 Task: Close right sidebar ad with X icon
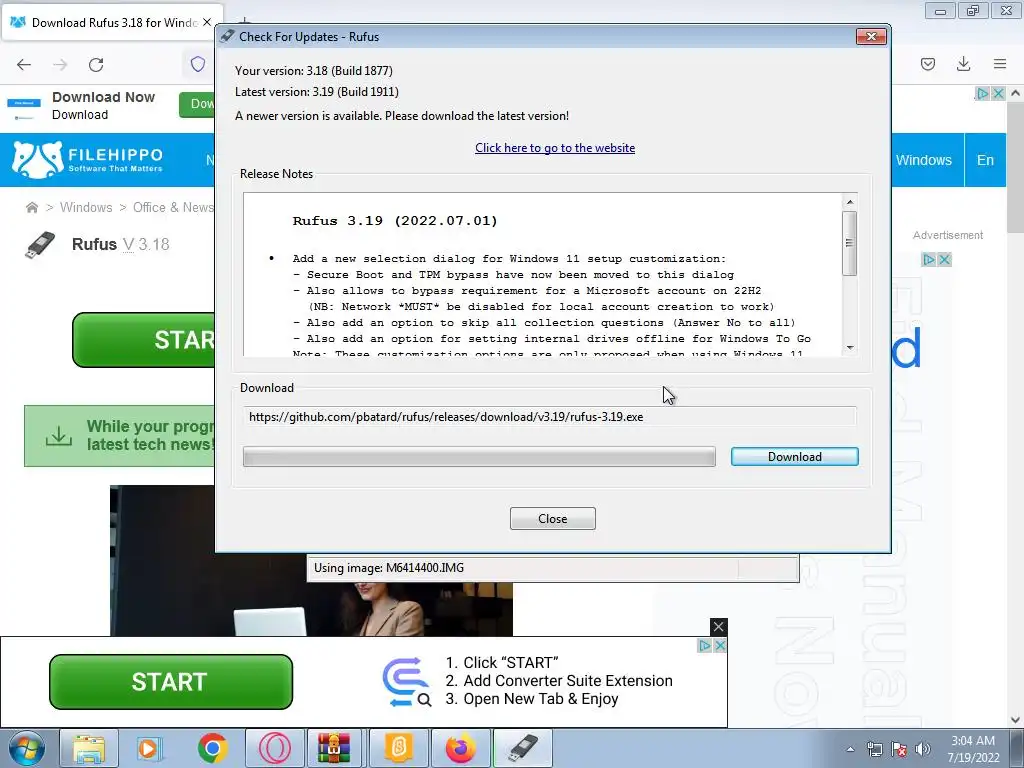[x=944, y=259]
